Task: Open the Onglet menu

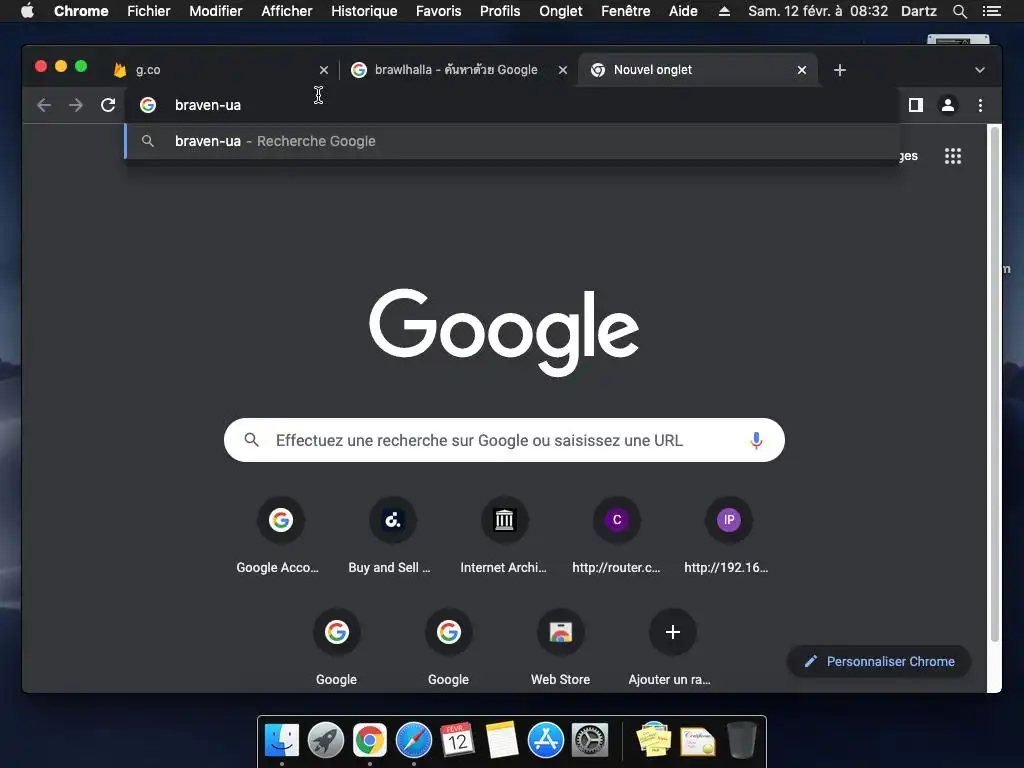Action: [x=560, y=11]
